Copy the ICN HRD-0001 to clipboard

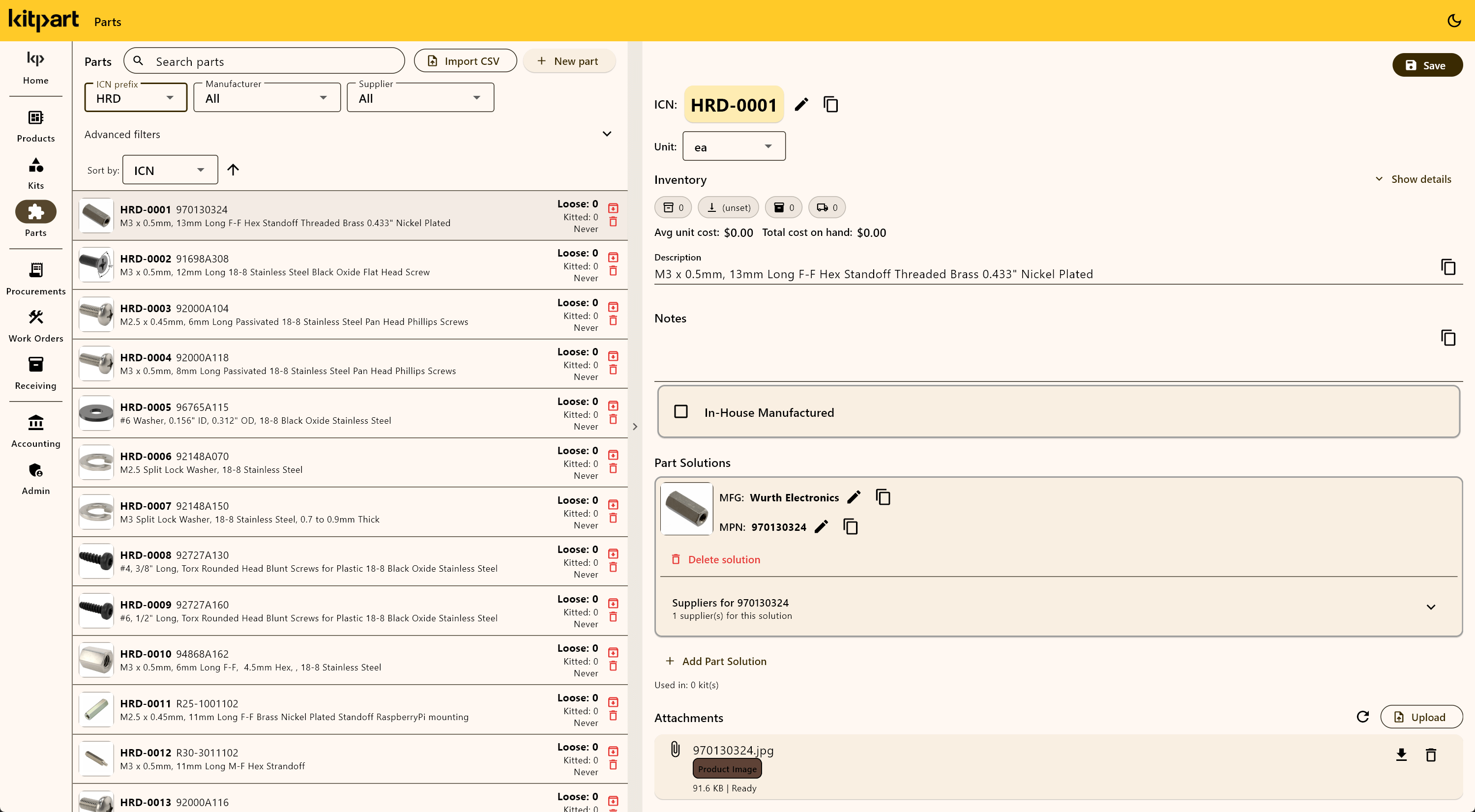831,105
